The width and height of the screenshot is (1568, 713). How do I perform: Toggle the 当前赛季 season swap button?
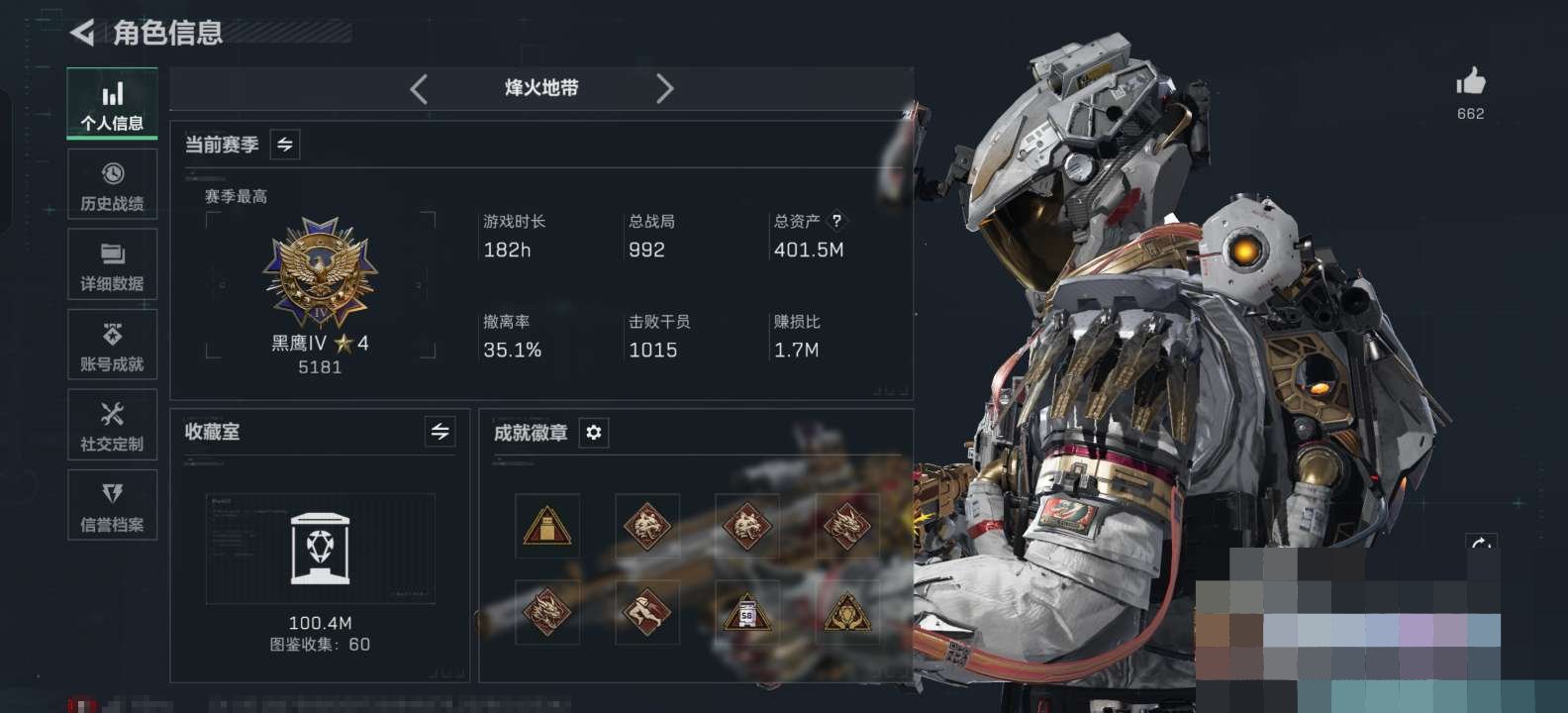tap(285, 145)
